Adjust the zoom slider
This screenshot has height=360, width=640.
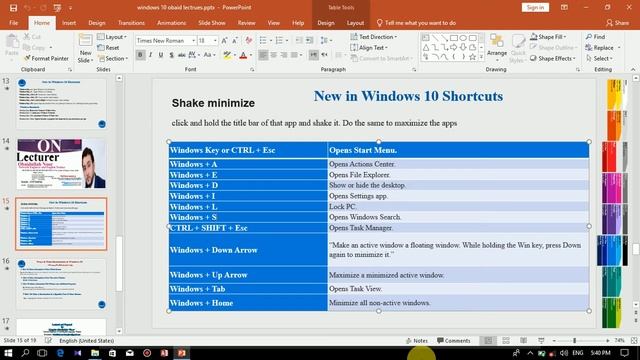tap(574, 340)
